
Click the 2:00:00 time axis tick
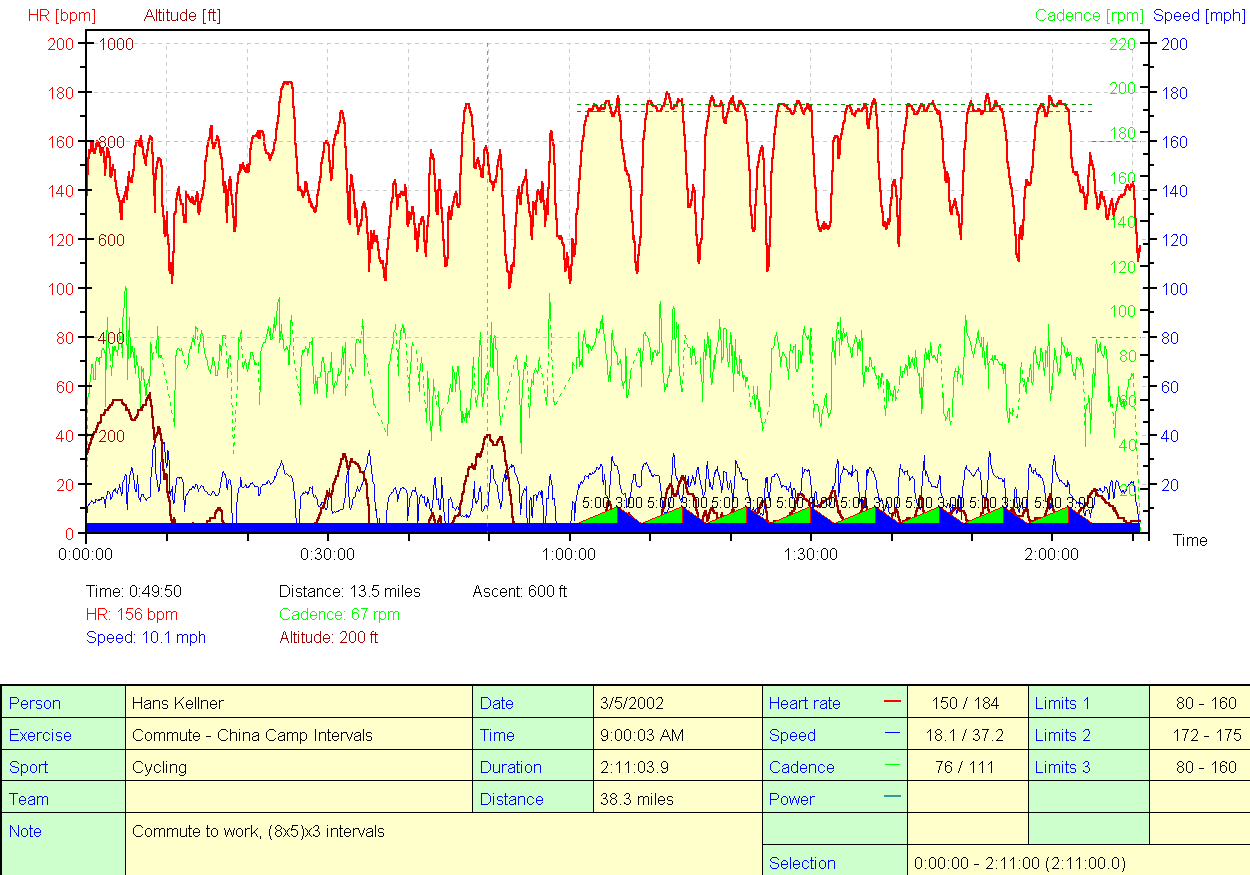[x=1051, y=552]
